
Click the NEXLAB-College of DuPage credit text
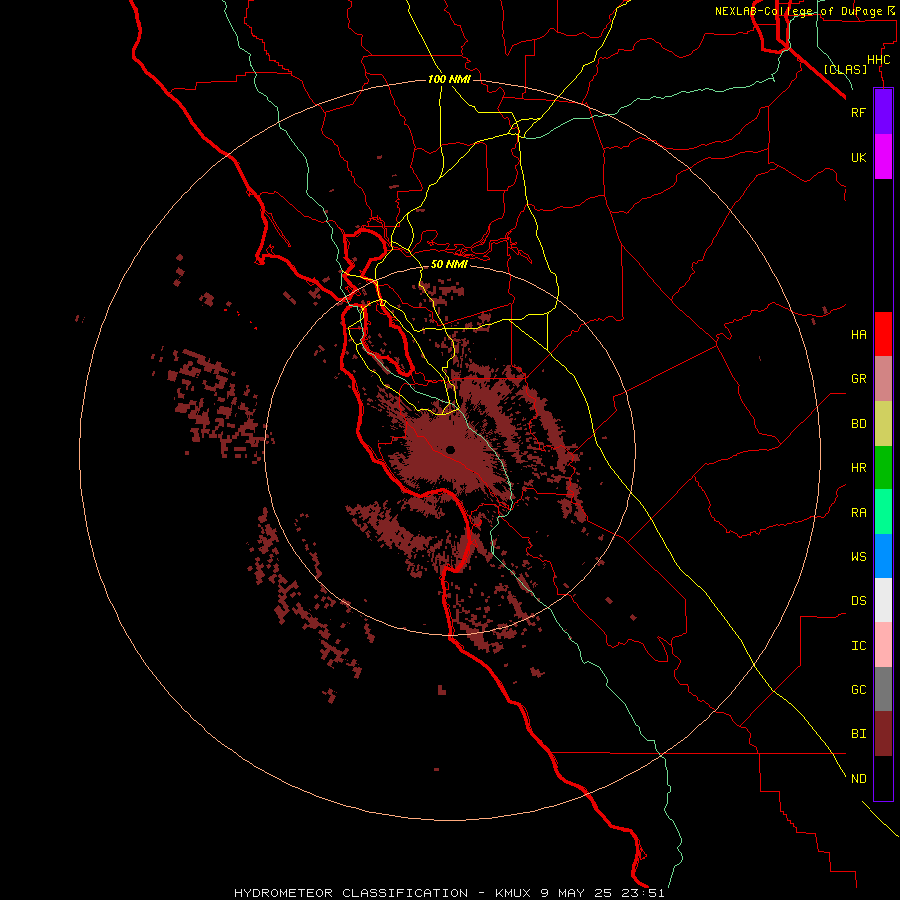805,11
